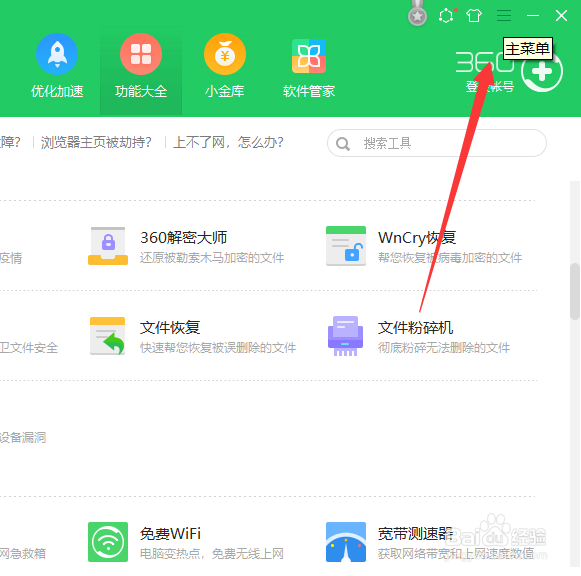This screenshot has width=581, height=576.
Task: Click description 快速帮您恢复被误删除的文件
Action: tap(218, 348)
